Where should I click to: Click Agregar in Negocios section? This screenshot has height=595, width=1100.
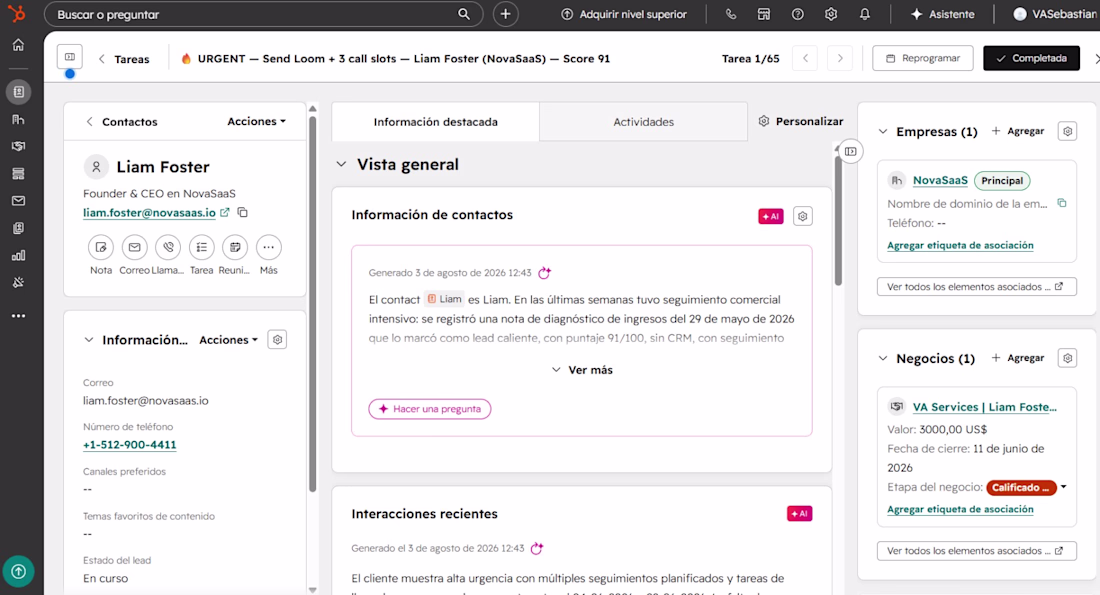(x=1018, y=358)
